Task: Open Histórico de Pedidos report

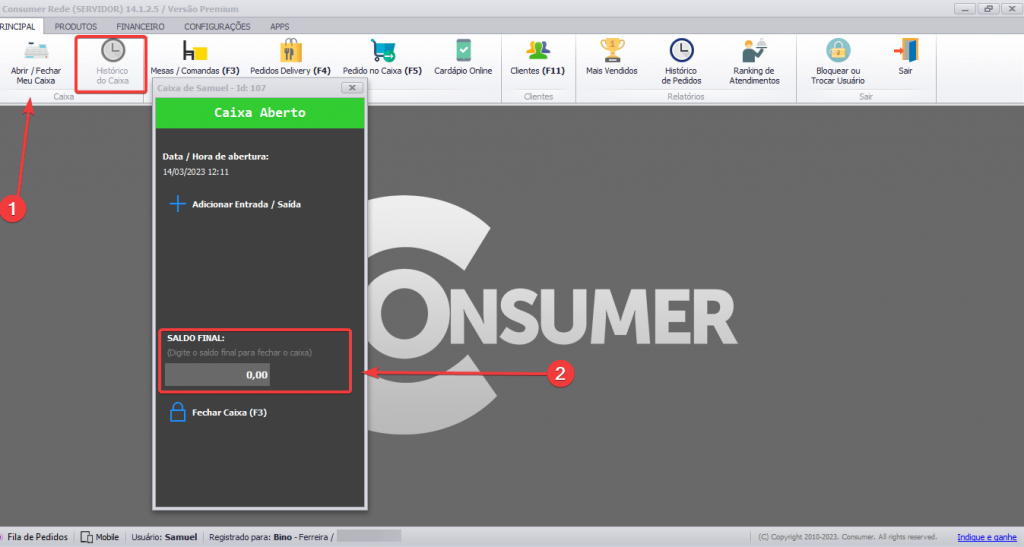Action: pos(681,60)
